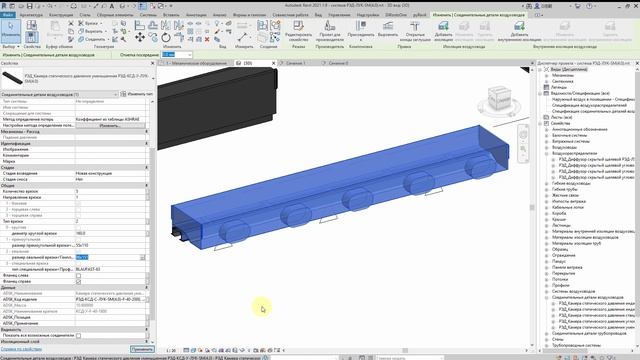Image resolution: width=640 pixels, height=360 pixels.
Task: Select the Align tool in ribbon
Action: coord(140,25)
